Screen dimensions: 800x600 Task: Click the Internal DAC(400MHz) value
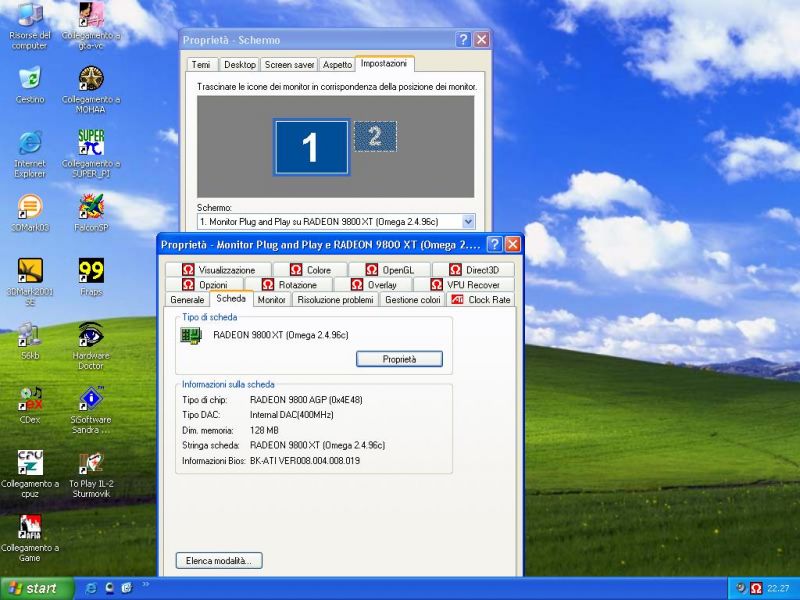291,415
